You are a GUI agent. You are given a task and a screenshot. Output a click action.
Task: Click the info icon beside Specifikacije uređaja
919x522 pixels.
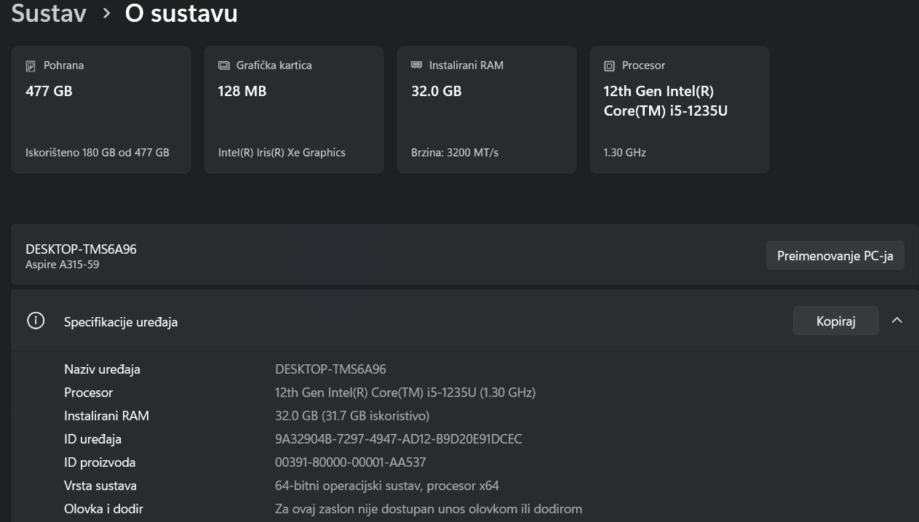pos(36,321)
